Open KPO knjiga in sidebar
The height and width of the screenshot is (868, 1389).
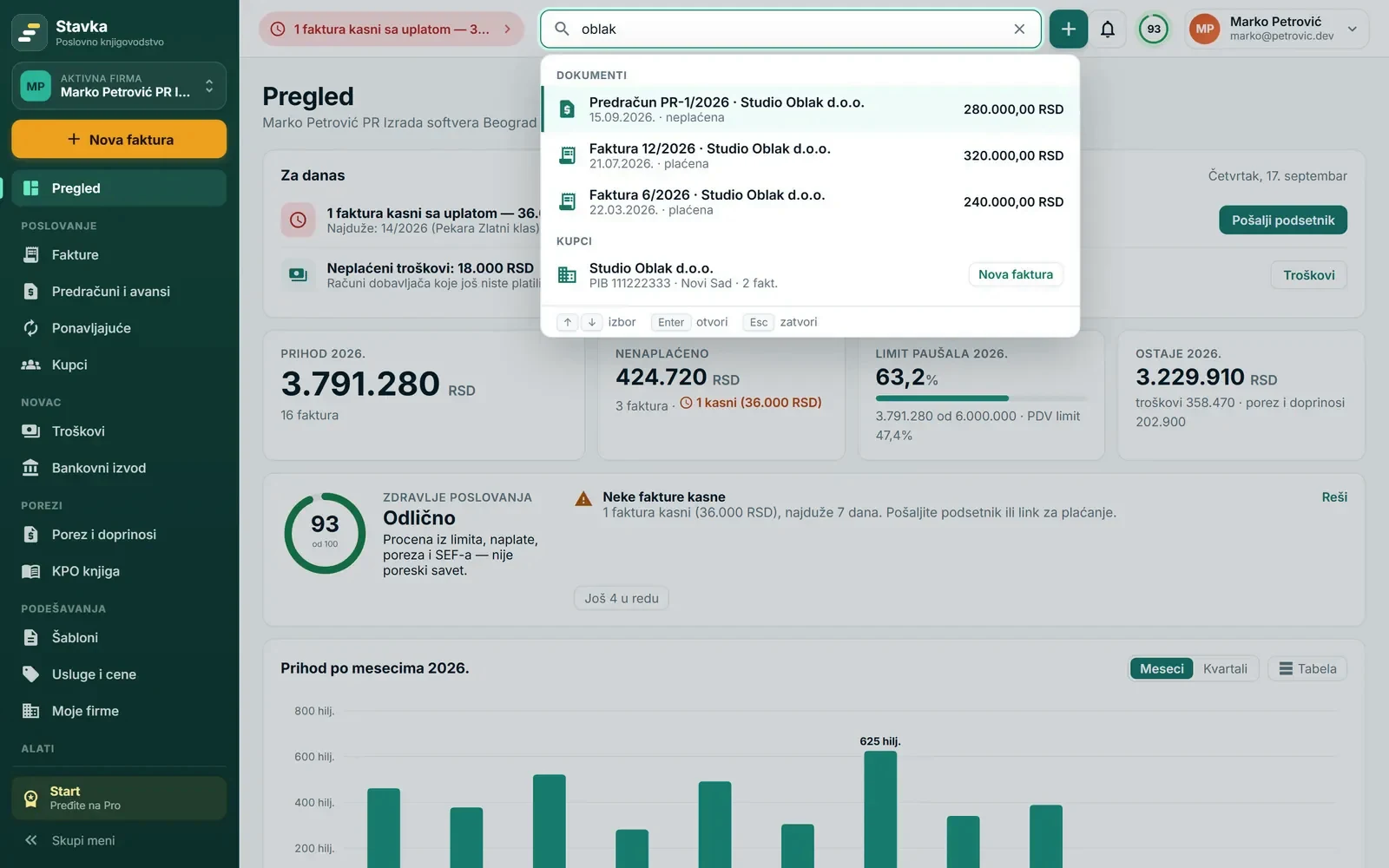pyautogui.click(x=119, y=571)
